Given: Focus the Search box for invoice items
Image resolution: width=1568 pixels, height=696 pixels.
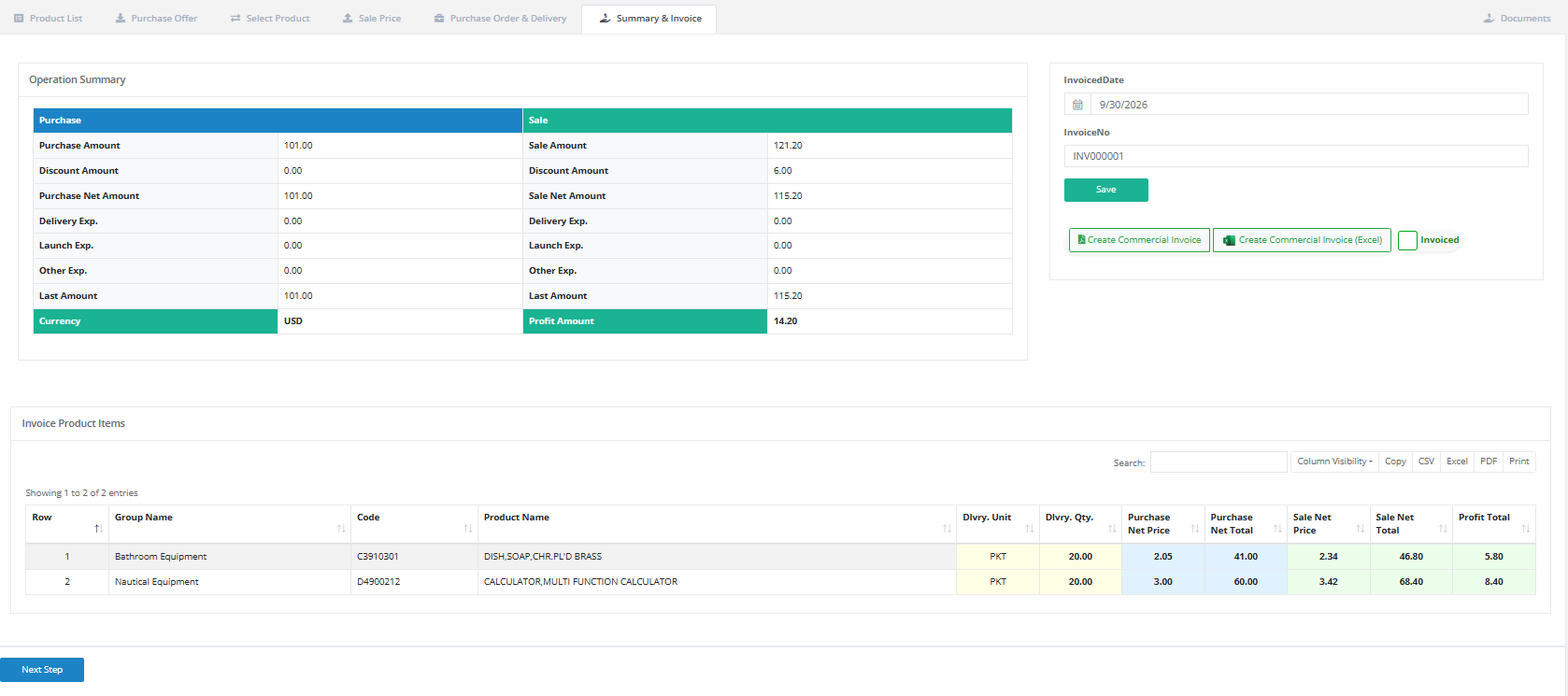Looking at the screenshot, I should point(1219,462).
